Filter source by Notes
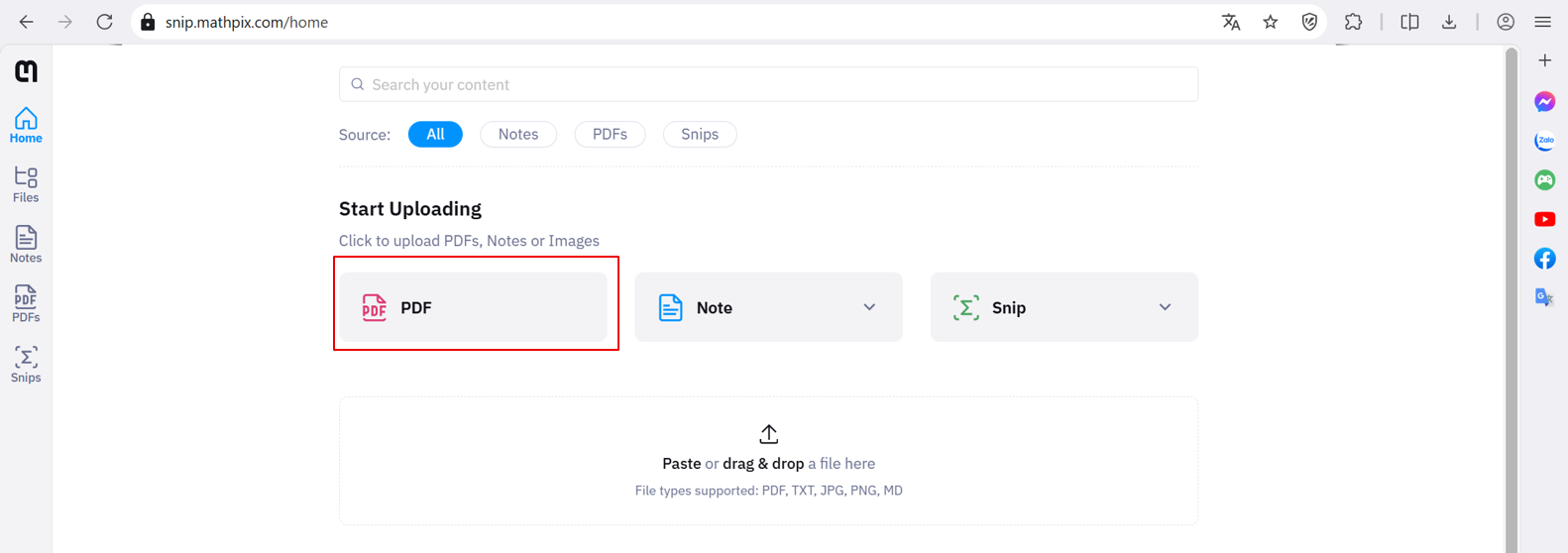 518,134
